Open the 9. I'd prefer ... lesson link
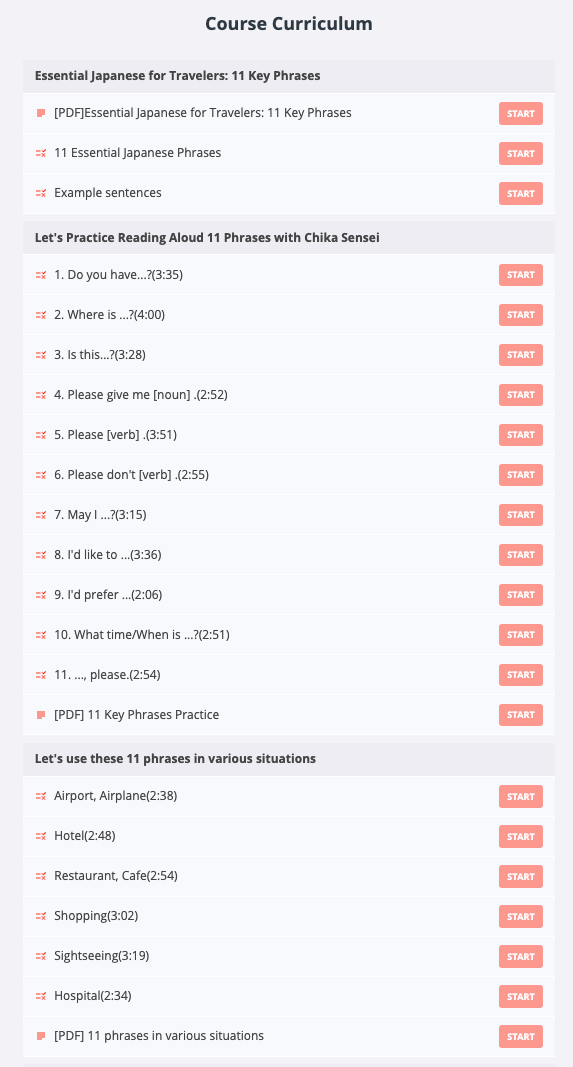Screen dimensions: 573x1067 108,595
